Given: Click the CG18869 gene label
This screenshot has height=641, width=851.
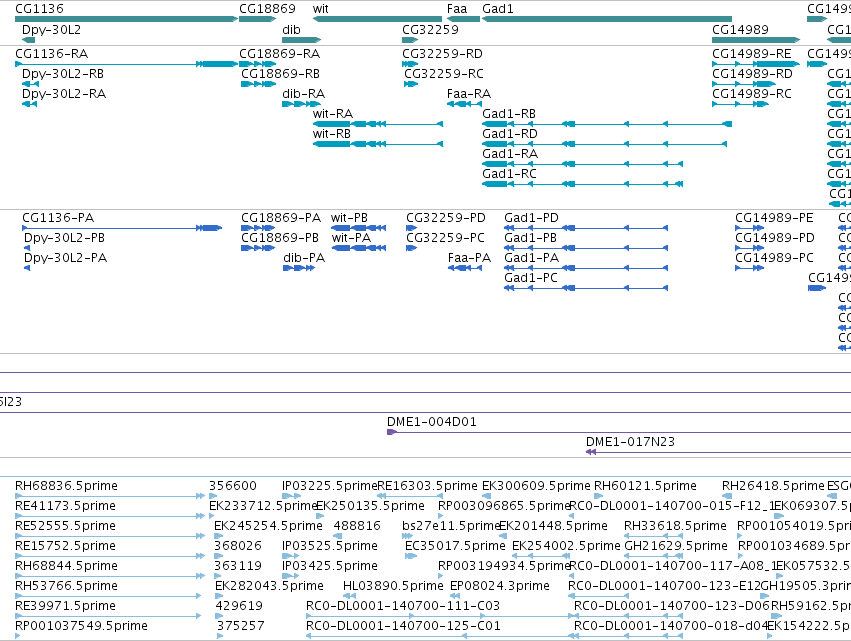Looking at the screenshot, I should [267, 9].
